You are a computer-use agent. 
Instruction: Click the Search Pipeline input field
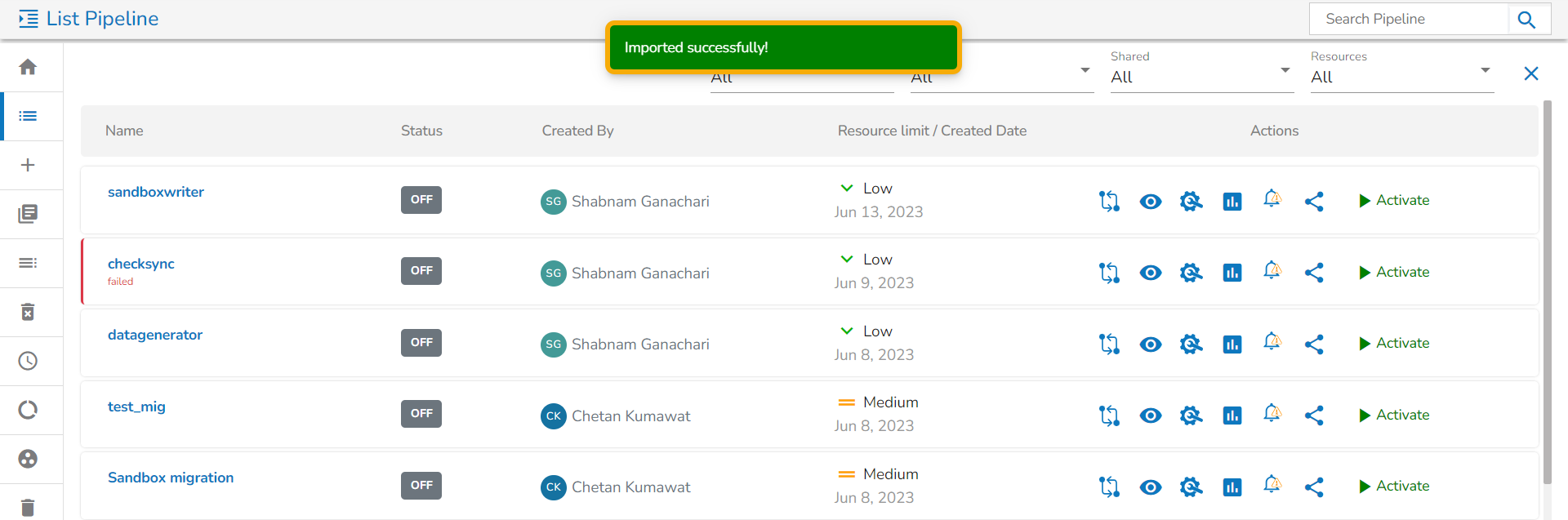pyautogui.click(x=1408, y=19)
